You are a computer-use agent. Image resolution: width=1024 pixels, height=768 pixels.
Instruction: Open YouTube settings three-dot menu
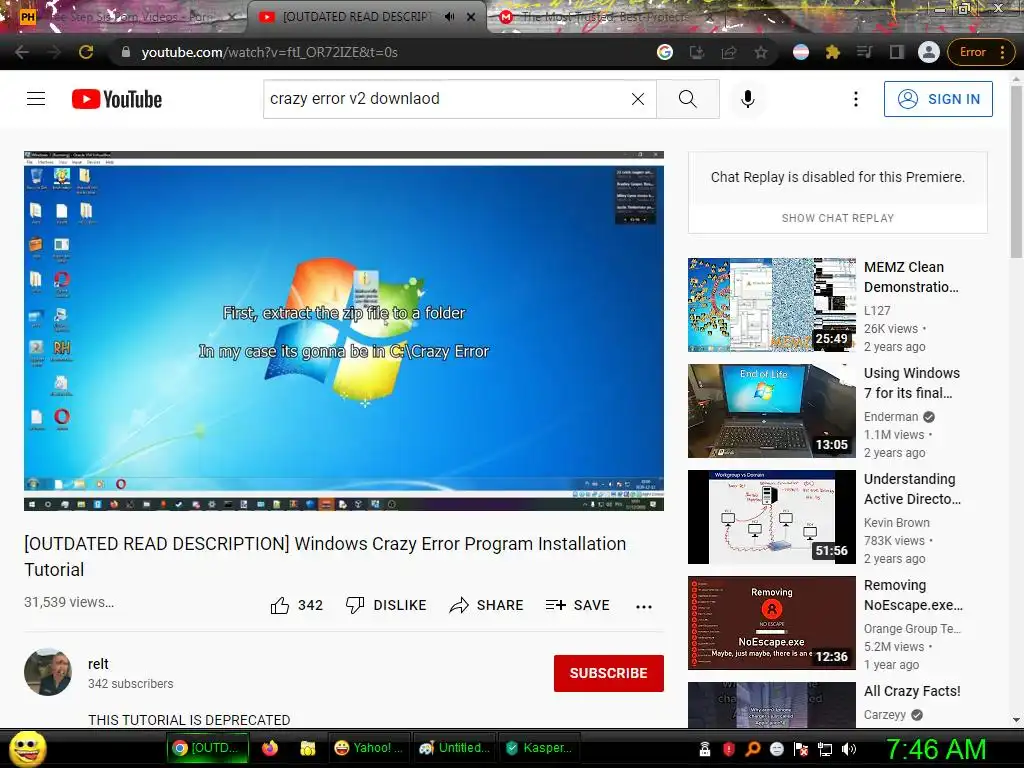click(856, 99)
